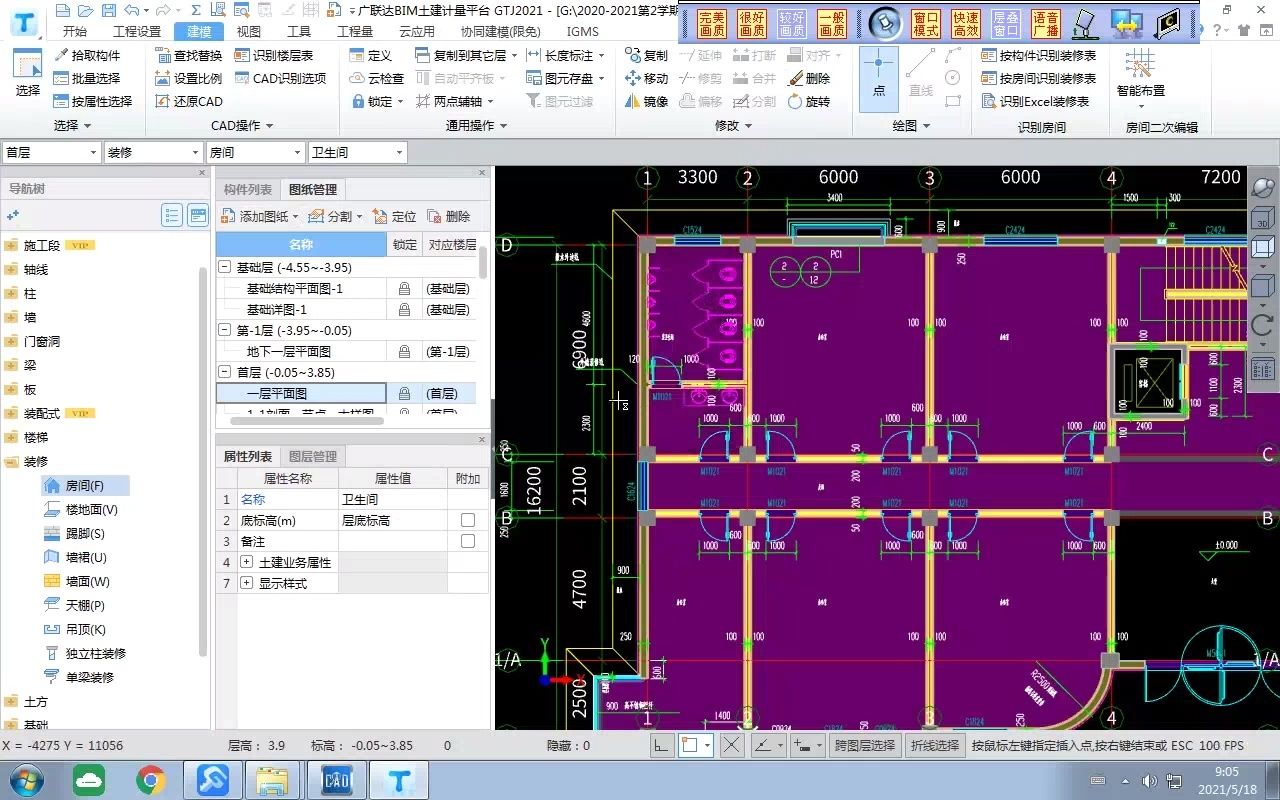
Task: Toggle the 备注 attachment checkbox
Action: coord(467,541)
